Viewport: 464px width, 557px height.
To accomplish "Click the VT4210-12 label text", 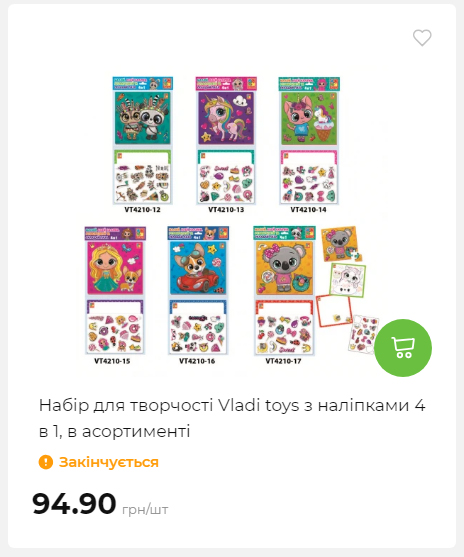I will (x=142, y=210).
